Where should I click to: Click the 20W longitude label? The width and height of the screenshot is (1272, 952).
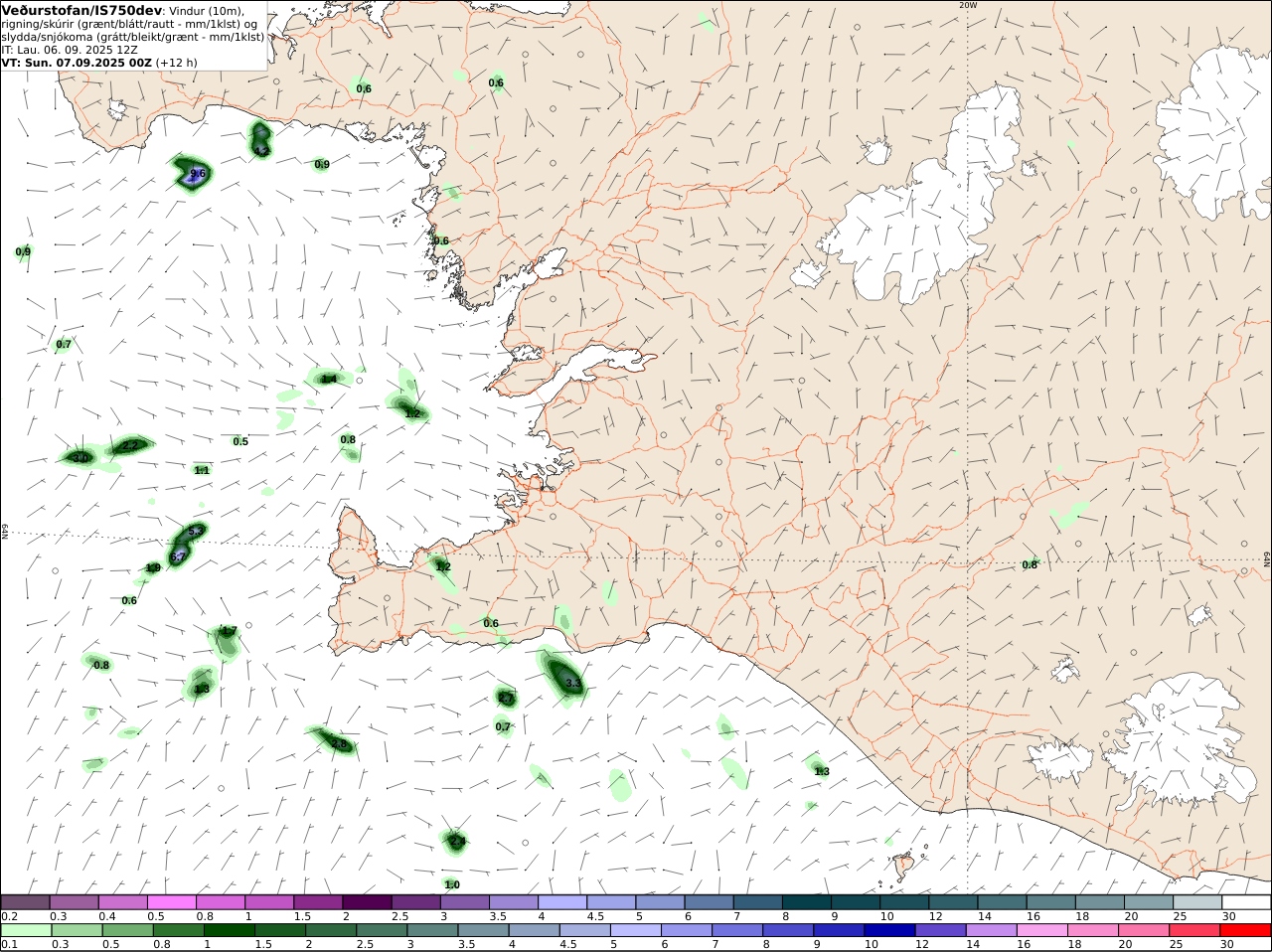point(968,5)
